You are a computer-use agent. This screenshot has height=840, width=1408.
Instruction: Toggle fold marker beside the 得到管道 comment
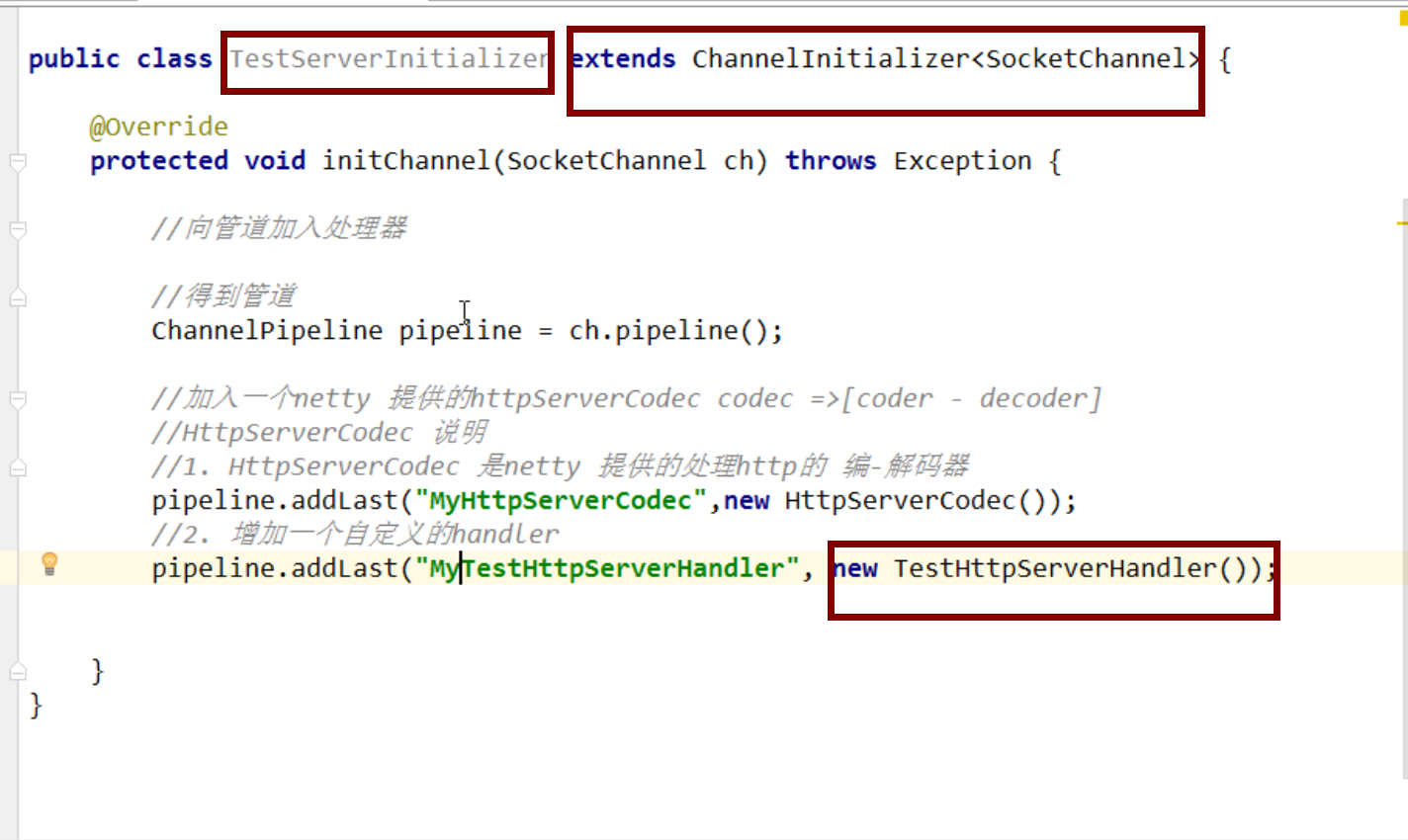click(x=18, y=296)
